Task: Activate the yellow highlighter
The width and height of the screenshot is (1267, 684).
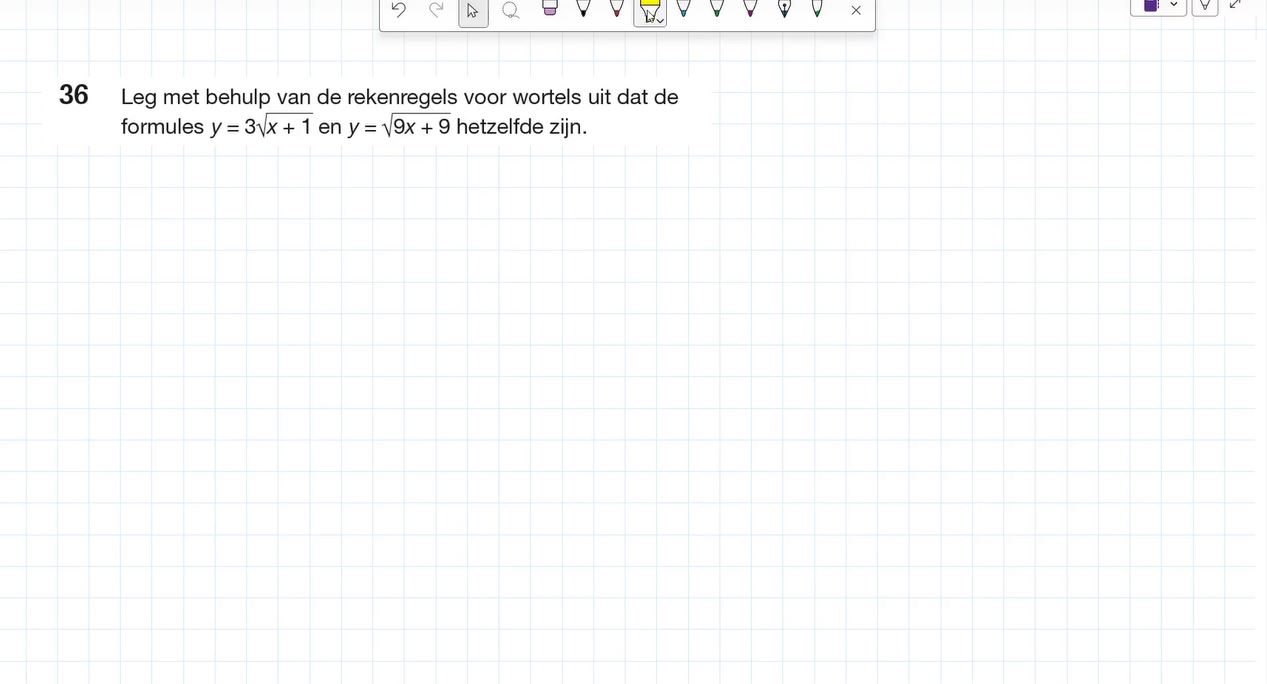Action: click(x=648, y=10)
